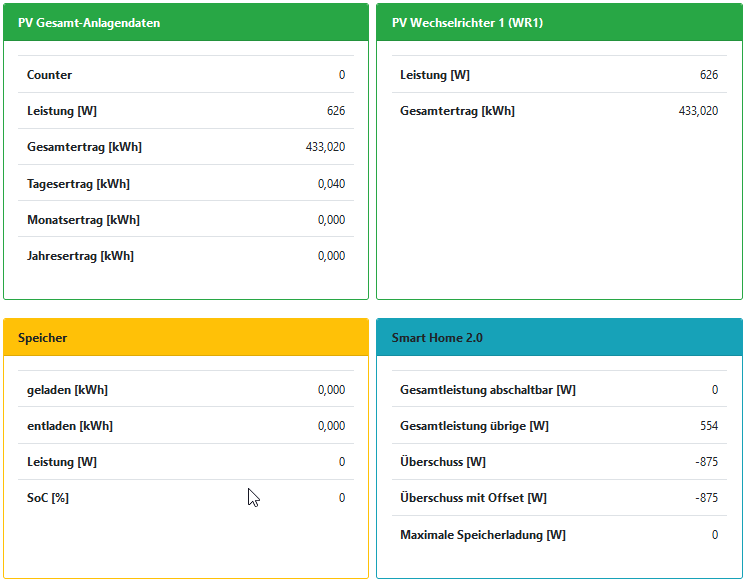Click Tagesertrag [kWh] label
This screenshot has height=582, width=746.
(78, 184)
